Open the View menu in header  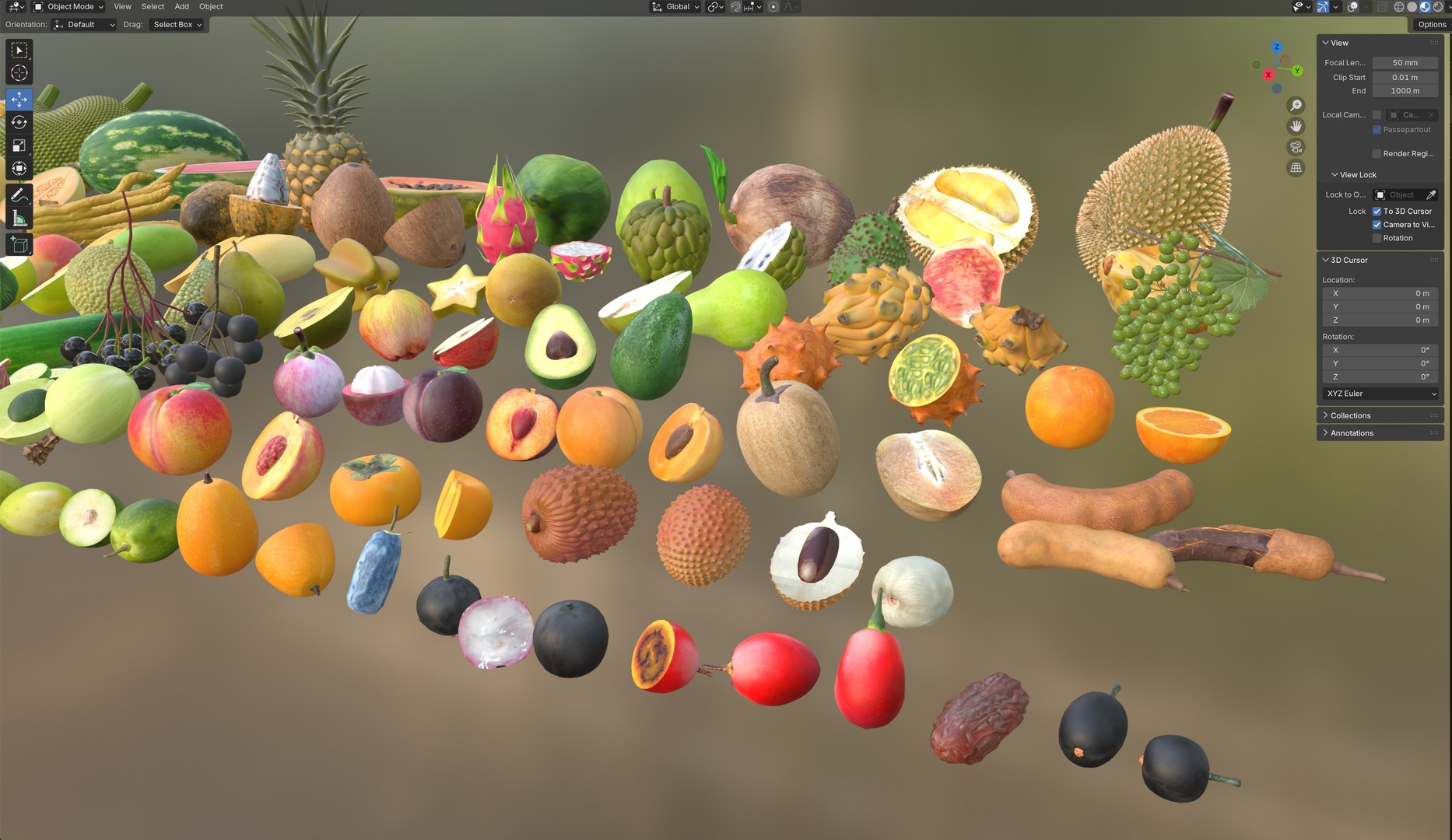click(122, 7)
